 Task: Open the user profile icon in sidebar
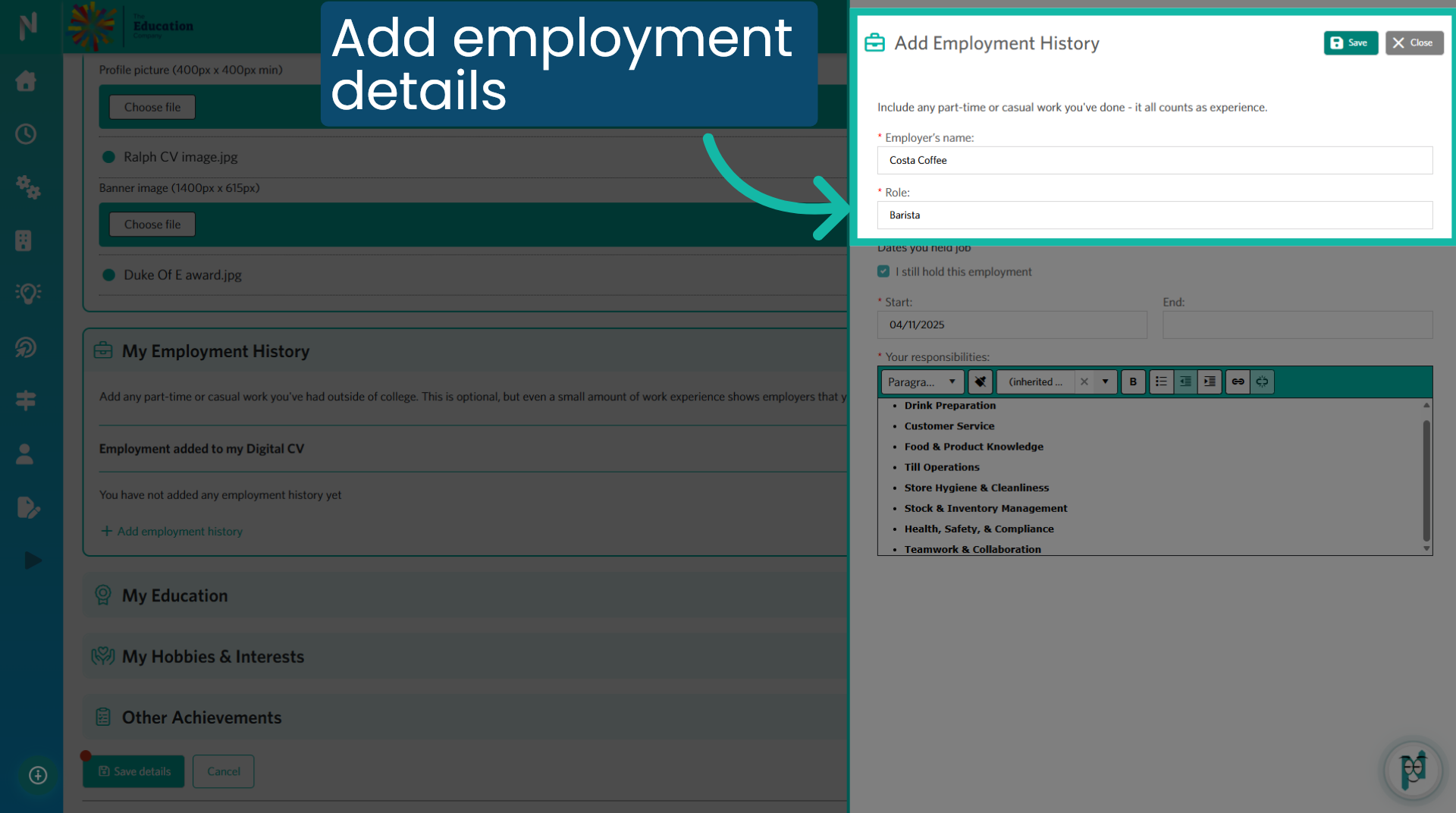[x=25, y=454]
